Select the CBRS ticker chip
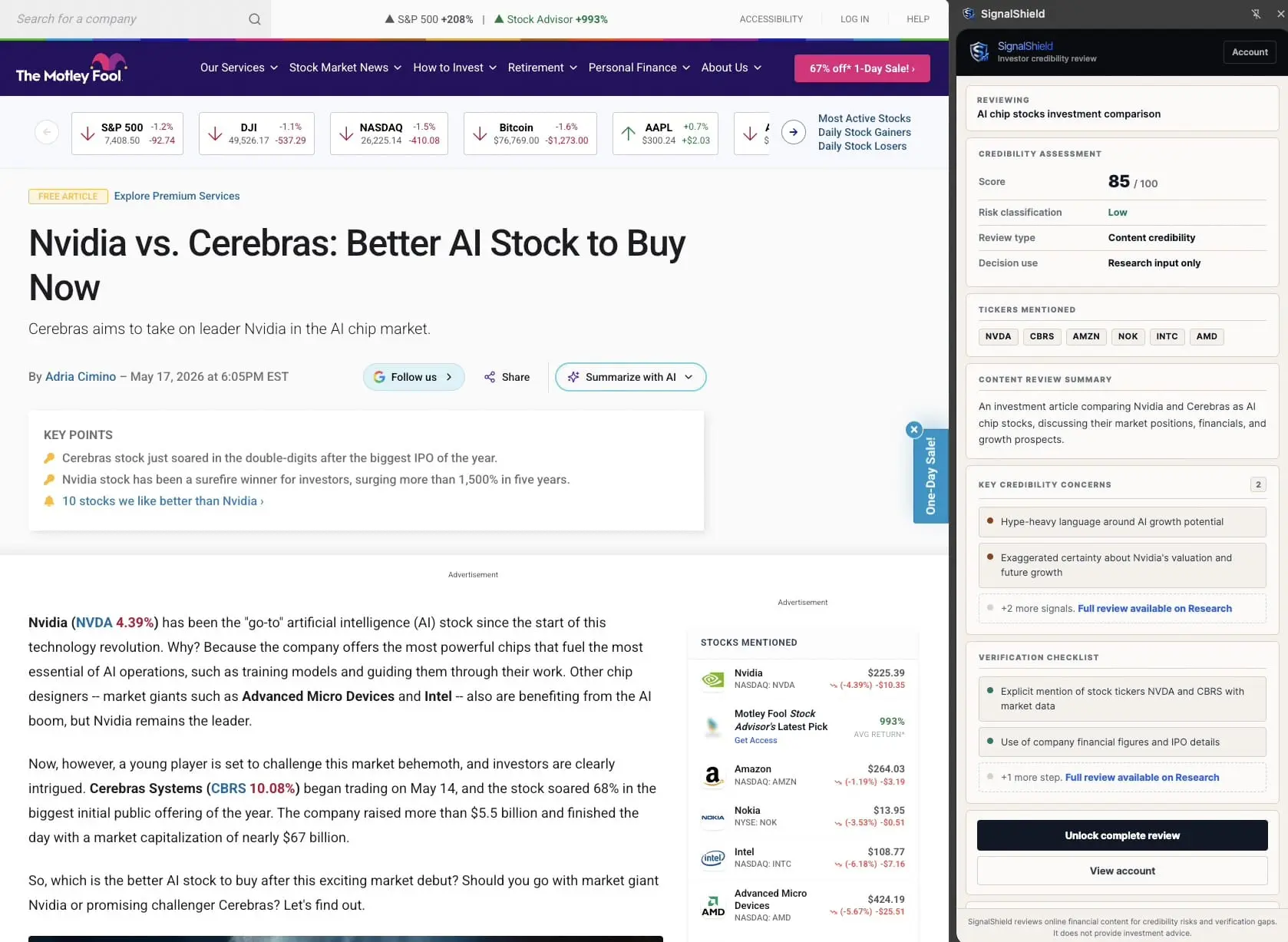This screenshot has height=942, width=1288. point(1042,336)
